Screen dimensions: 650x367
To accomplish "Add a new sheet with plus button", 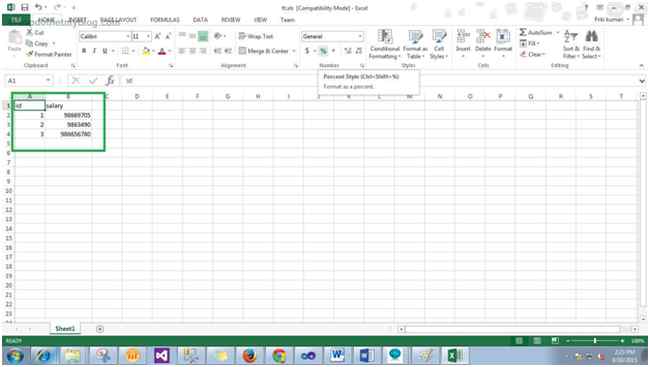I will [x=100, y=329].
